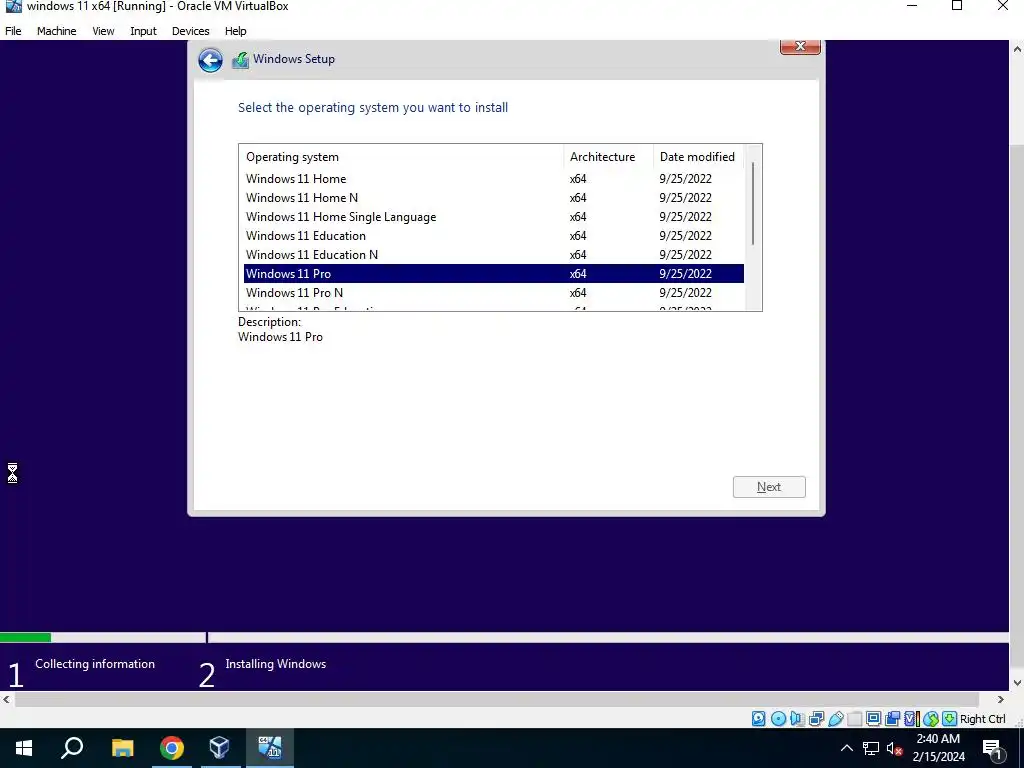
Task: Maximize the VirtualBox window
Action: point(957,6)
